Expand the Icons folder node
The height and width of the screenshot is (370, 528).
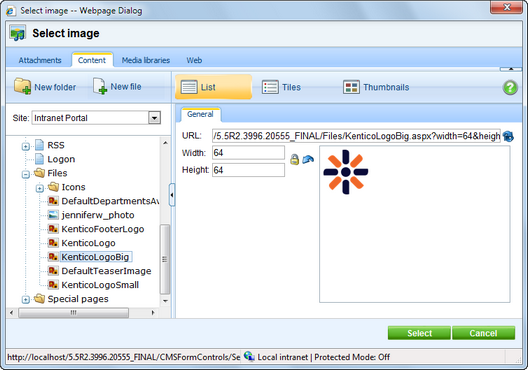[39, 188]
